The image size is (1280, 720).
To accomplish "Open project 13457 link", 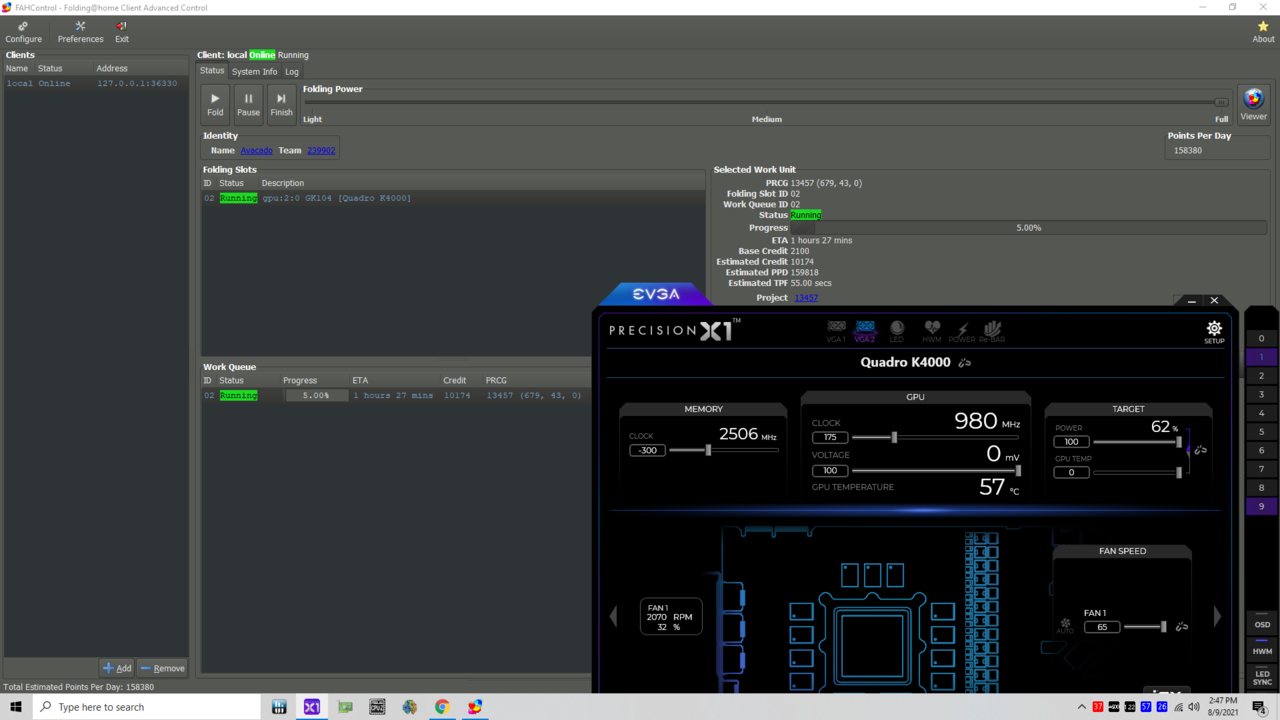I will tap(806, 298).
